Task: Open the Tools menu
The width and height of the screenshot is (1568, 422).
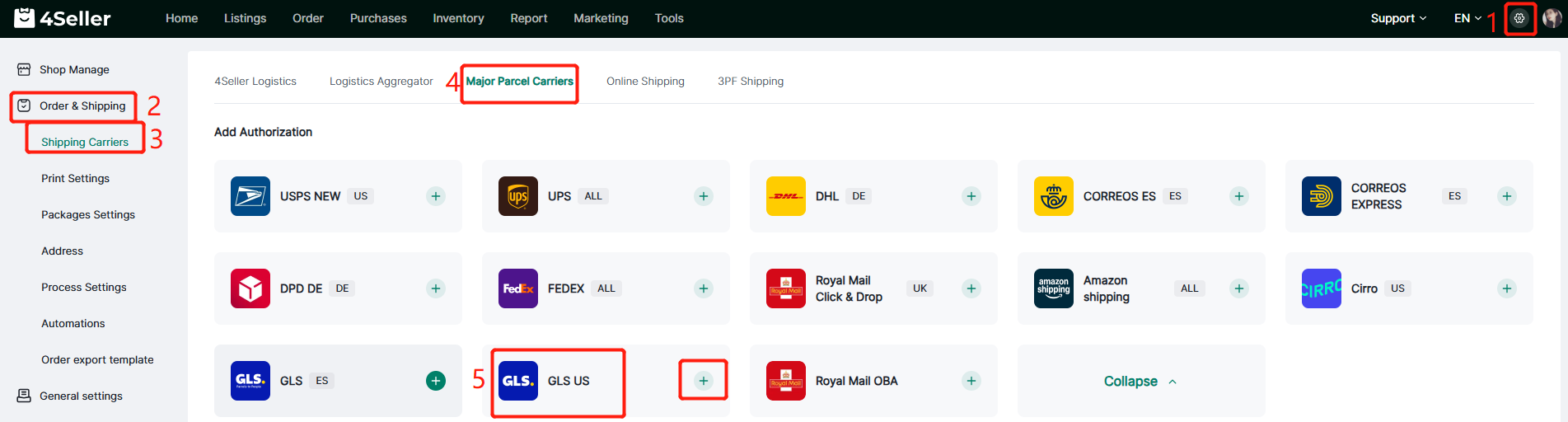Action: pyautogui.click(x=669, y=18)
